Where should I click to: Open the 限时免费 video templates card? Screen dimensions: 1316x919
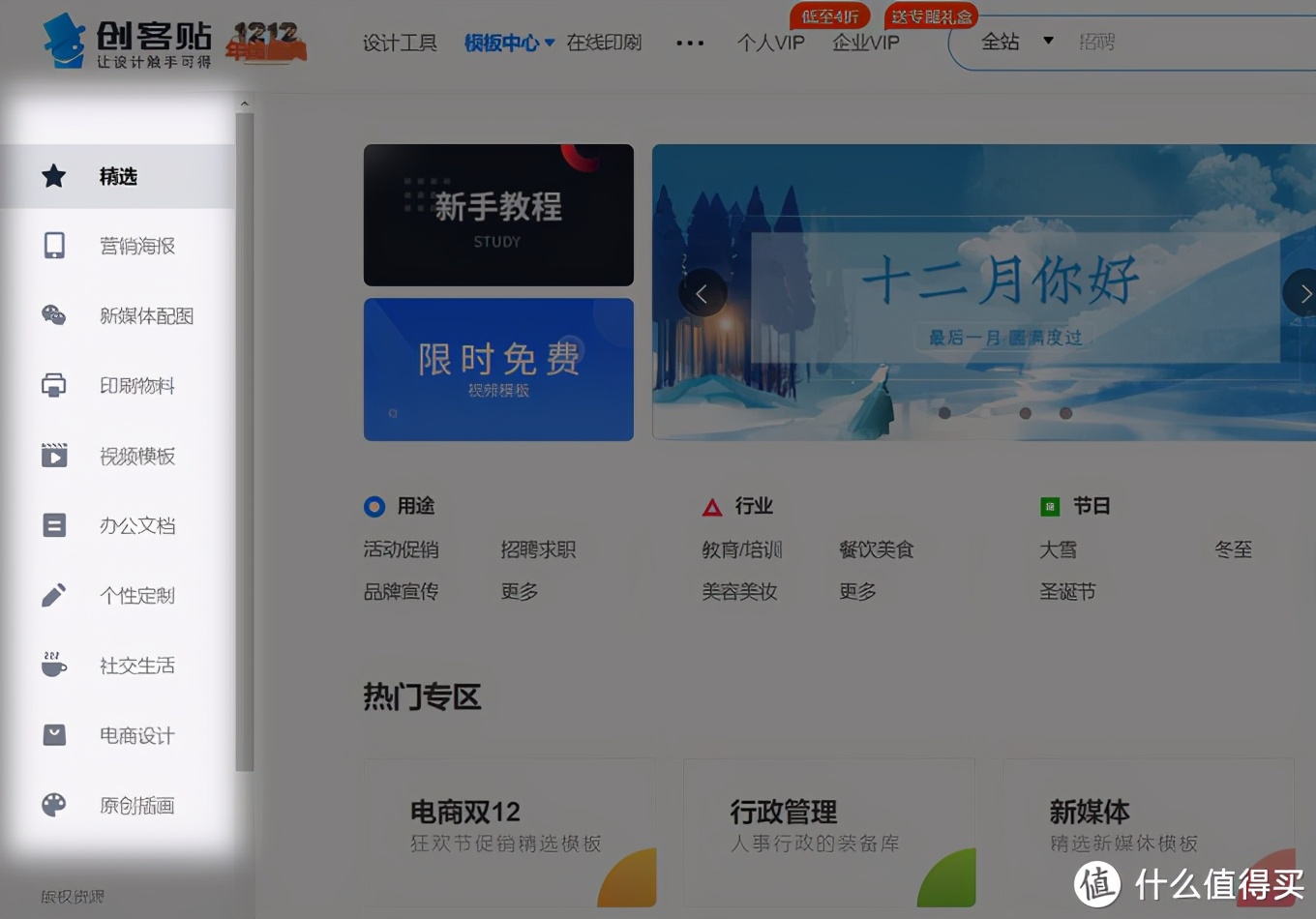point(498,370)
